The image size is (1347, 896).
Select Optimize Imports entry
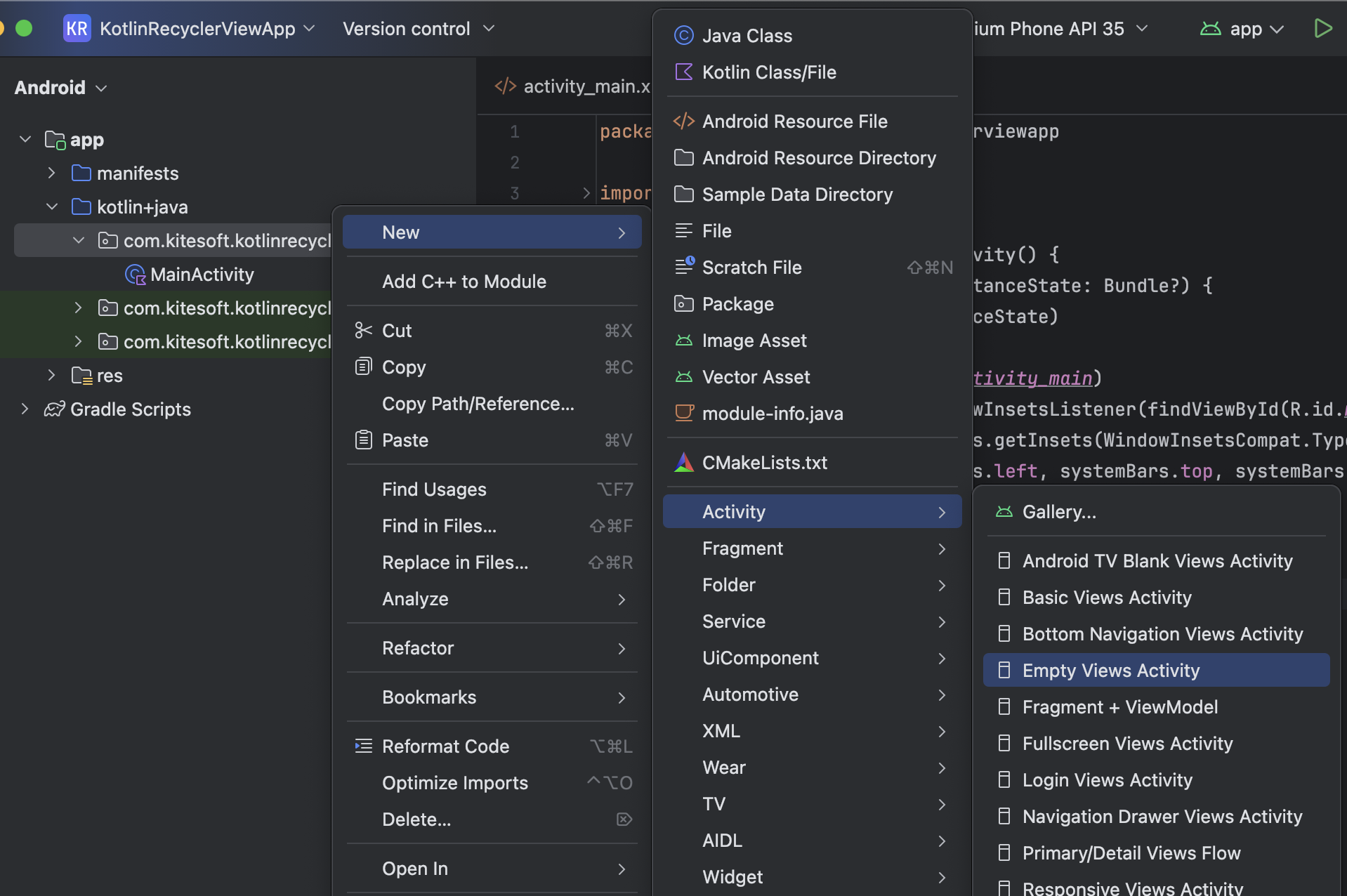[492, 783]
